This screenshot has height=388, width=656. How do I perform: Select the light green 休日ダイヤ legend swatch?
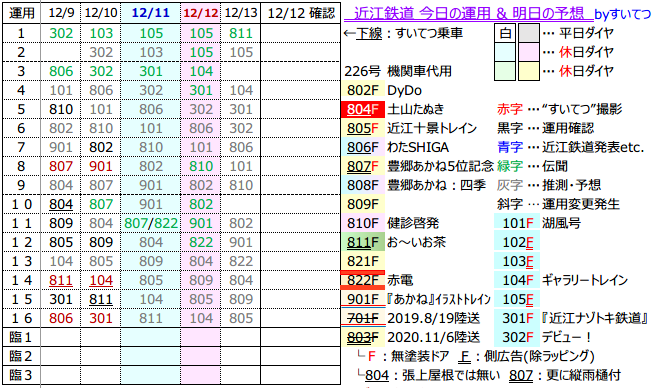pos(505,71)
